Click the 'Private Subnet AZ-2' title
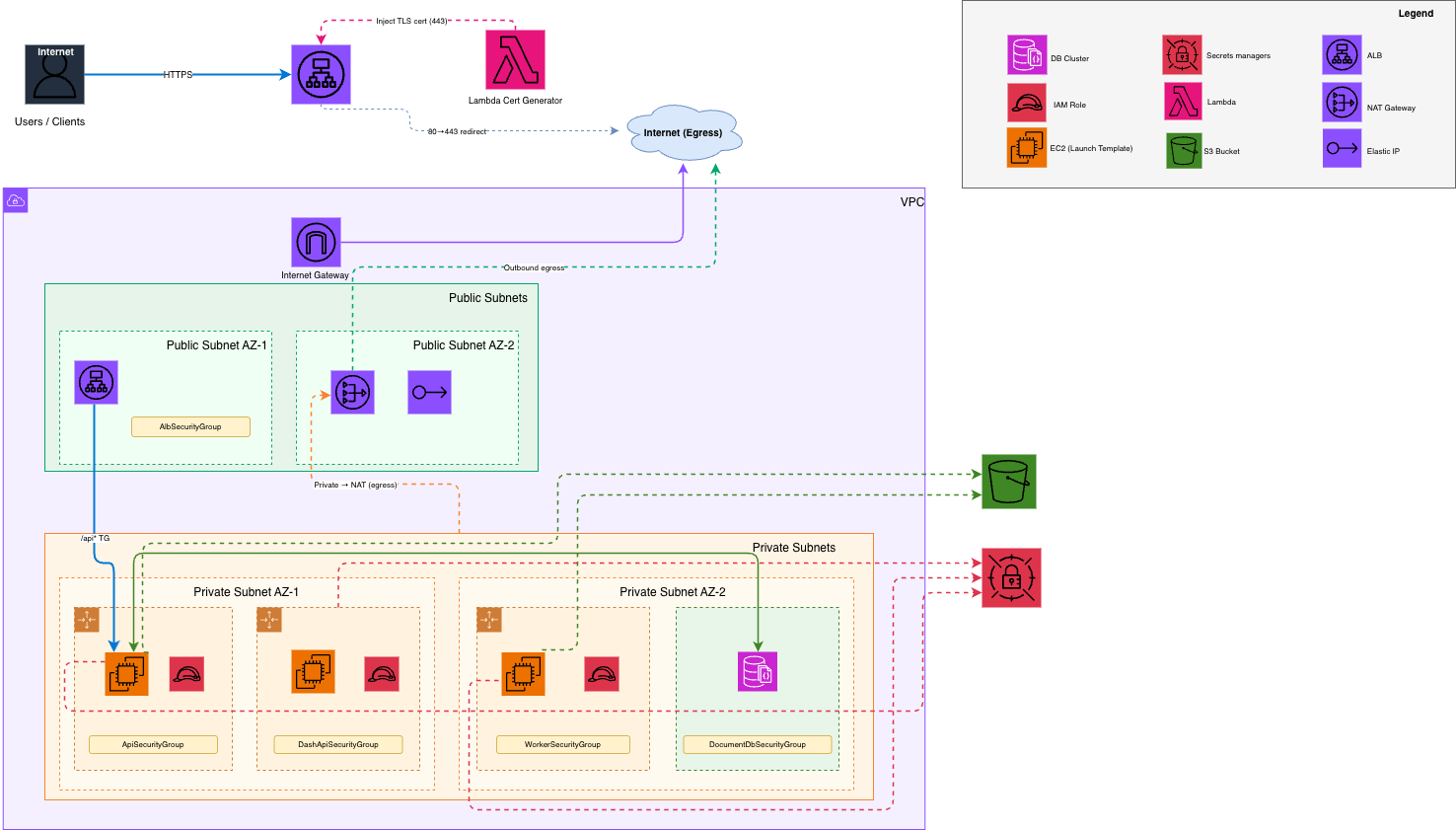Screen dimensions: 1456x830 click(x=673, y=592)
